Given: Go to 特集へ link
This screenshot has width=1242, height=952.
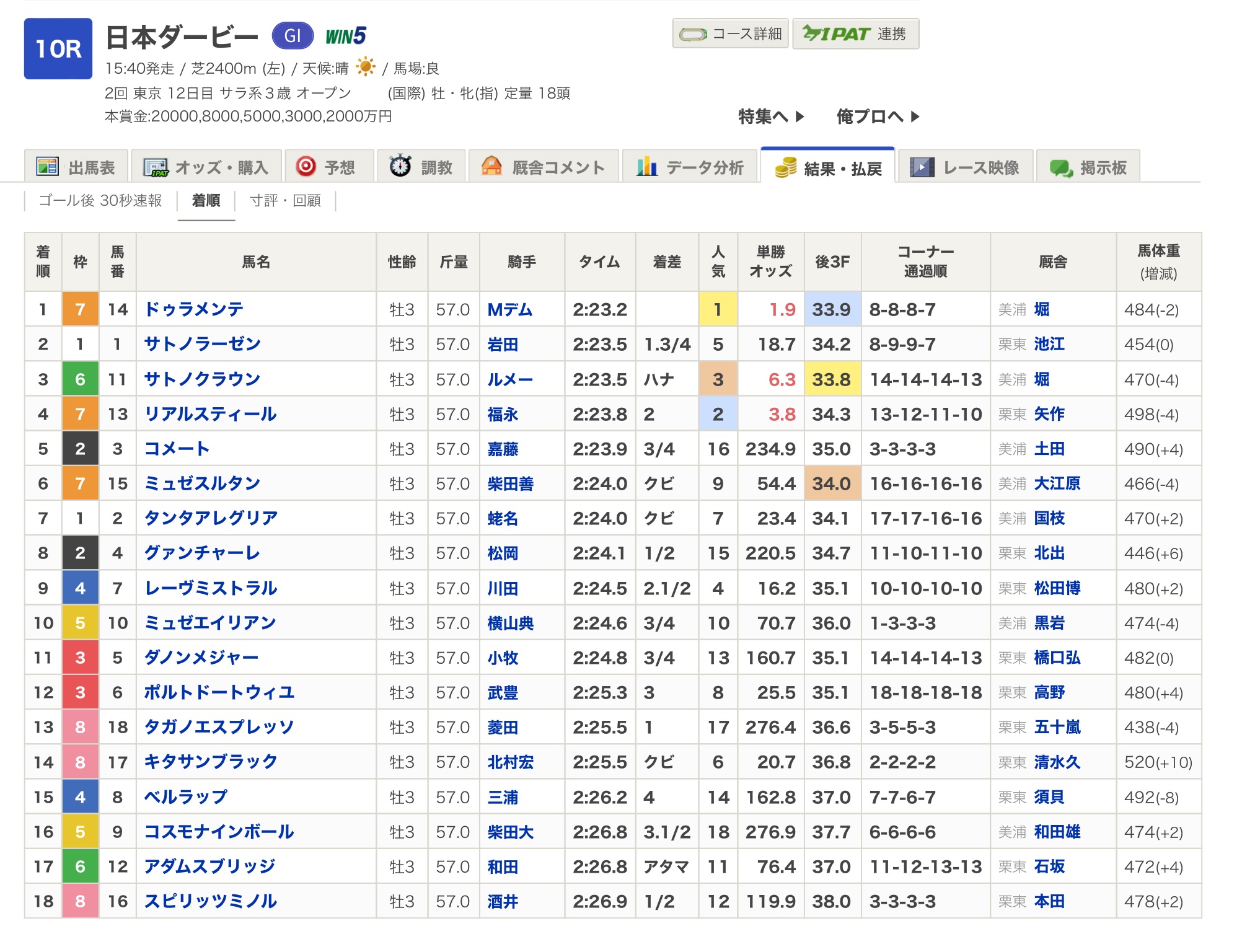Looking at the screenshot, I should (771, 116).
